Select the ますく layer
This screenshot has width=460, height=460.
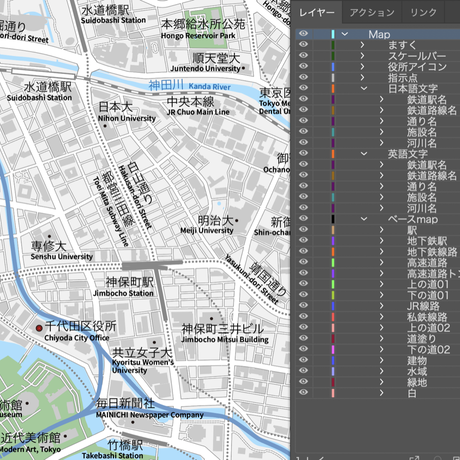point(402,45)
